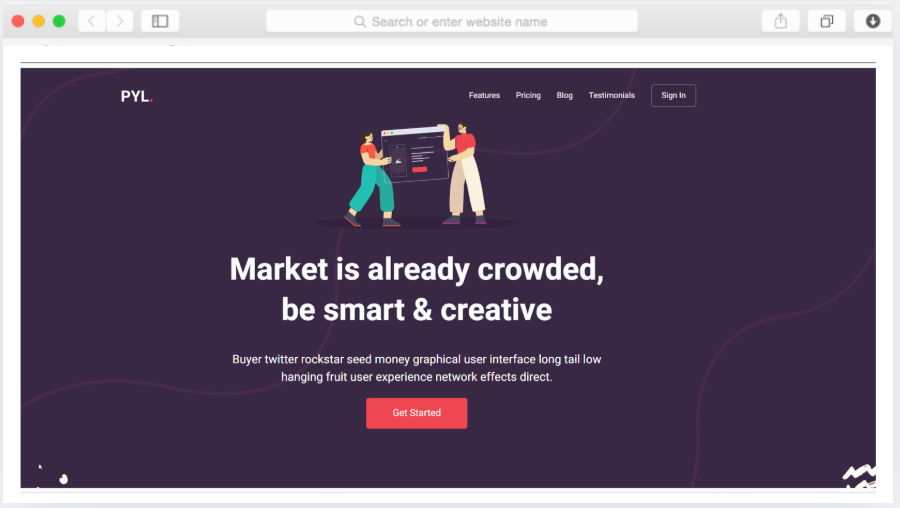Click the yellow minimize window button

tap(38, 21)
